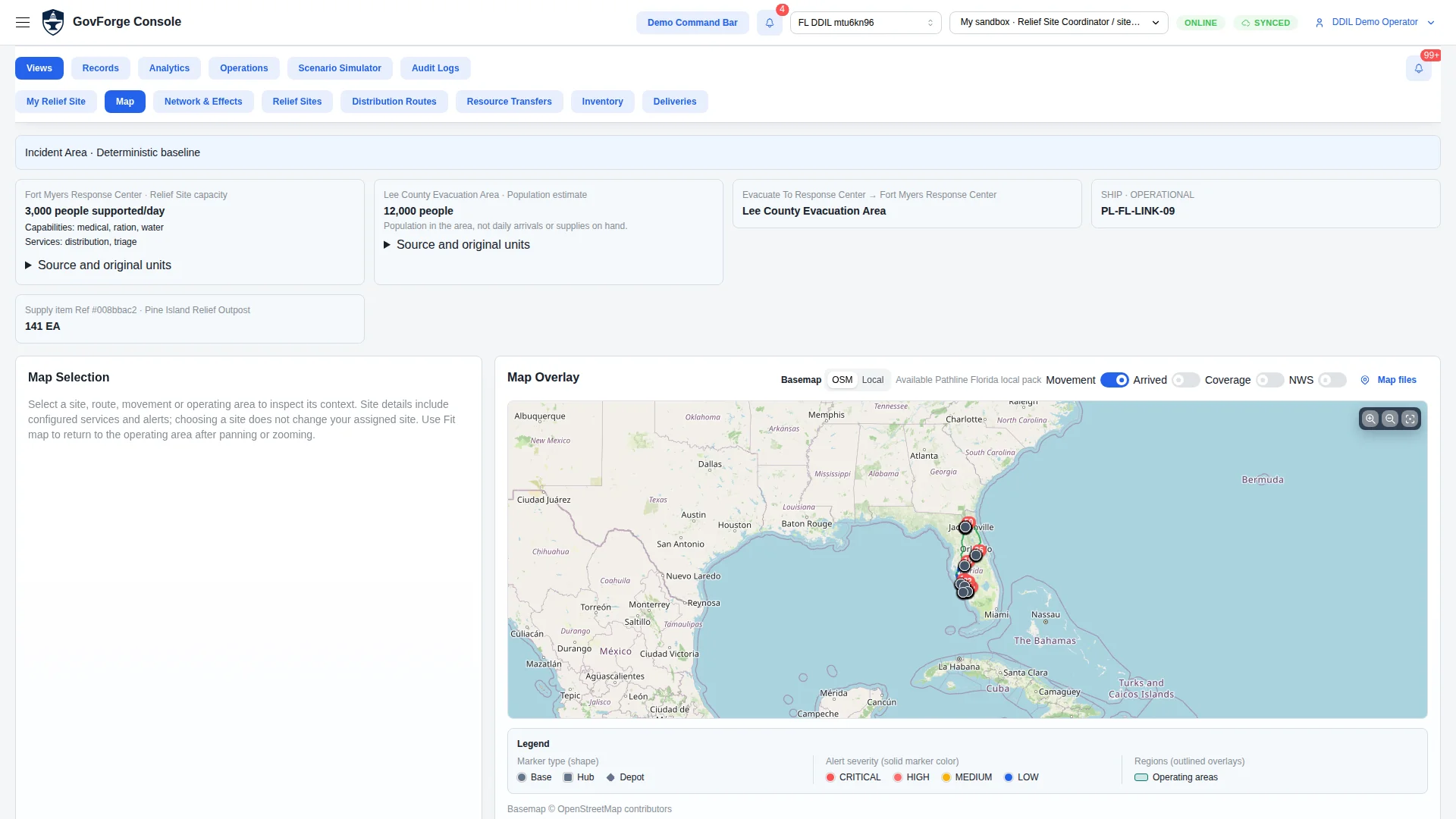Click the LOW severity color swatch
Screen dimensions: 1456x819
(1009, 777)
